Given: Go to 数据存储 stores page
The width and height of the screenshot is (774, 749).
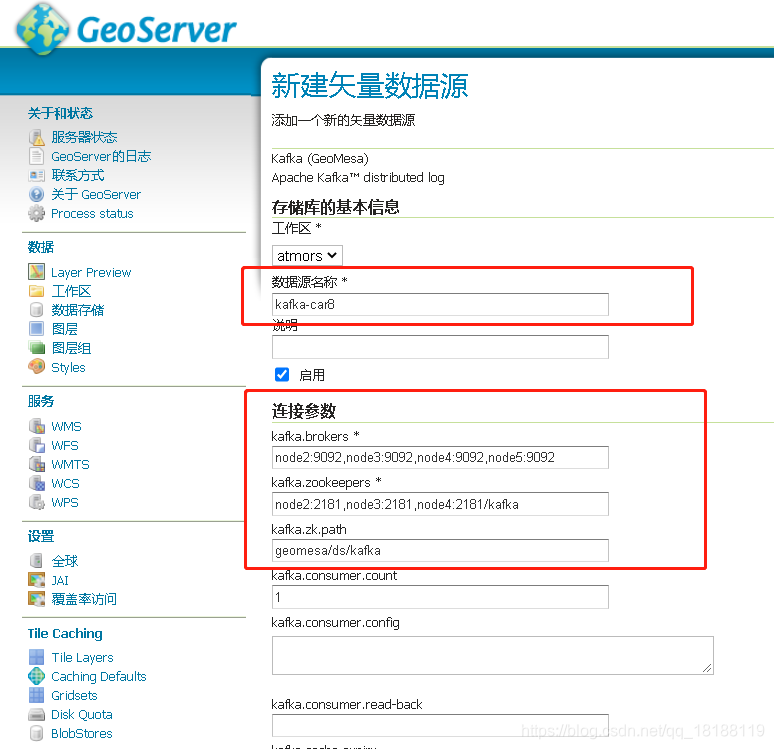Looking at the screenshot, I should (77, 310).
